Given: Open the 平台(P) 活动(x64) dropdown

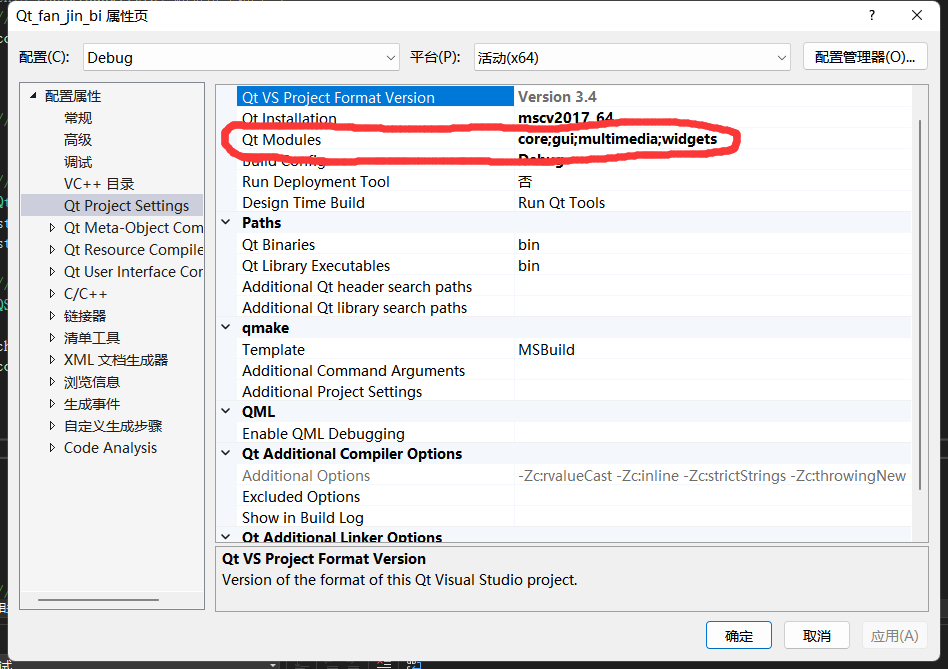Looking at the screenshot, I should (x=632, y=57).
